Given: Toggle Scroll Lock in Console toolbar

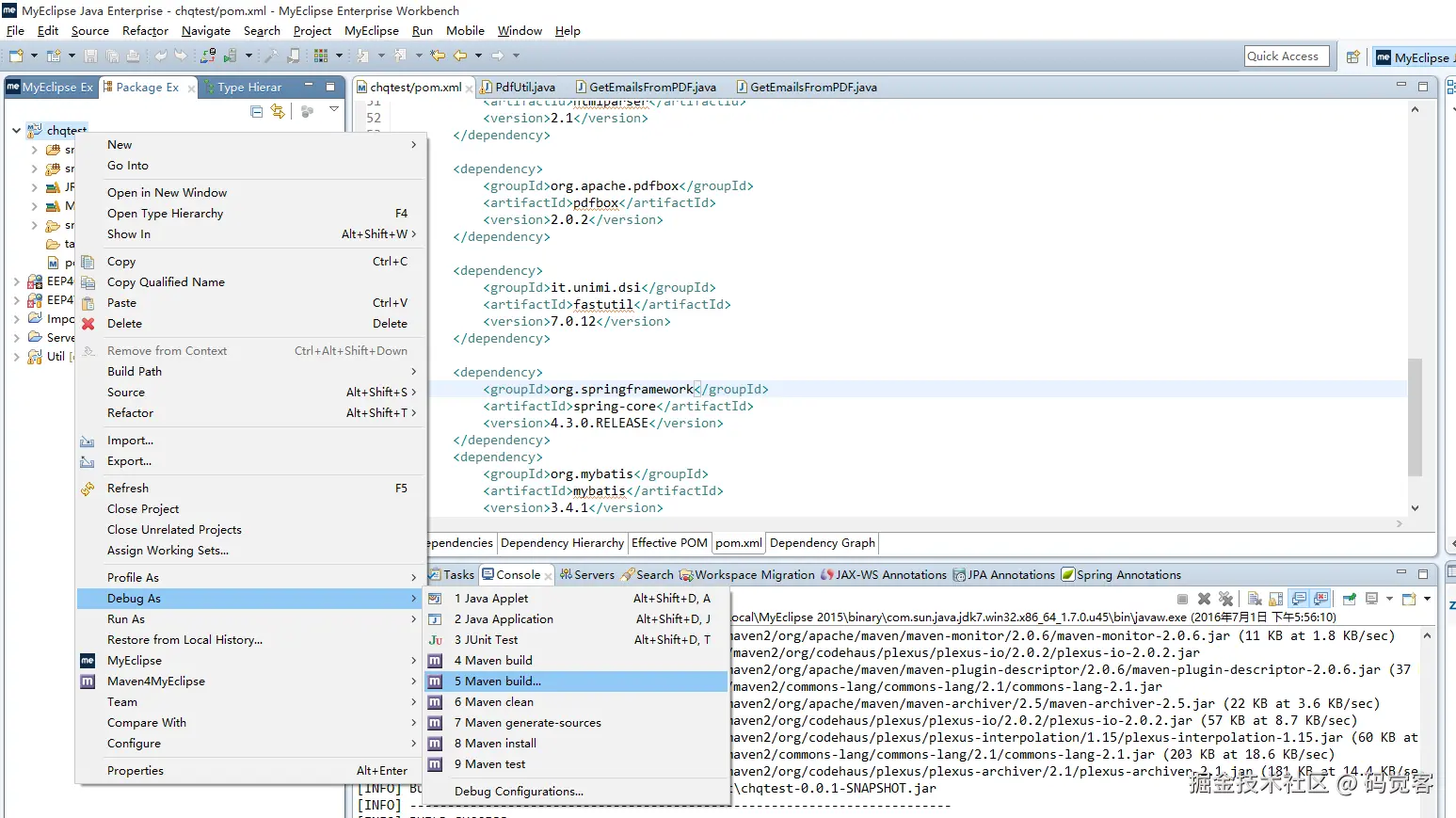Looking at the screenshot, I should pyautogui.click(x=1276, y=599).
